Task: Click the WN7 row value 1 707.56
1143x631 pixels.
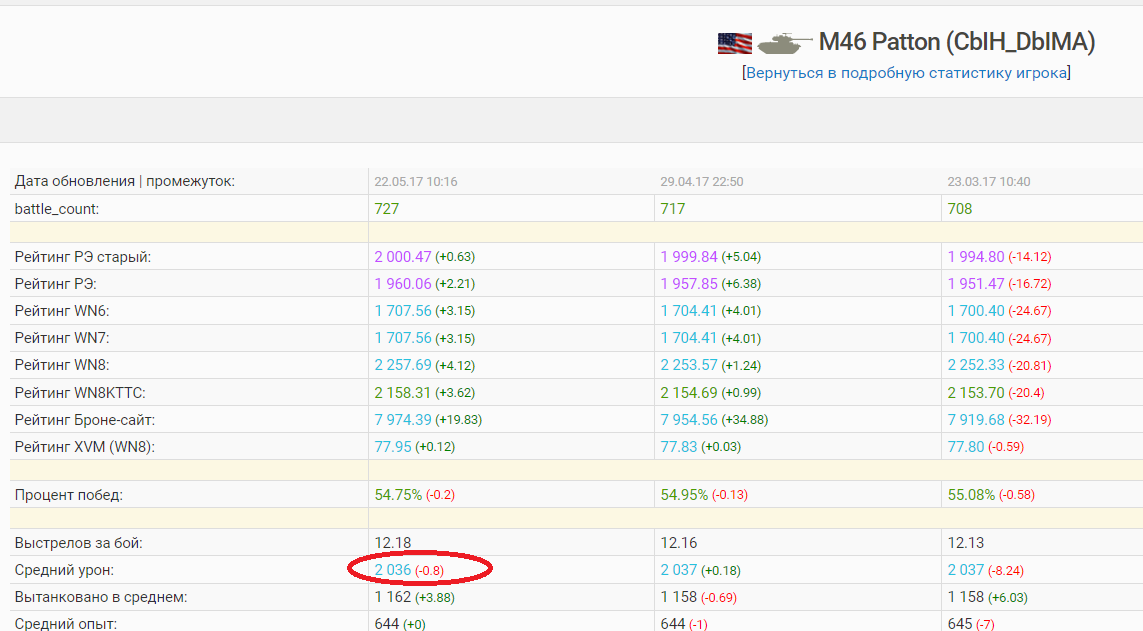Action: (403, 338)
